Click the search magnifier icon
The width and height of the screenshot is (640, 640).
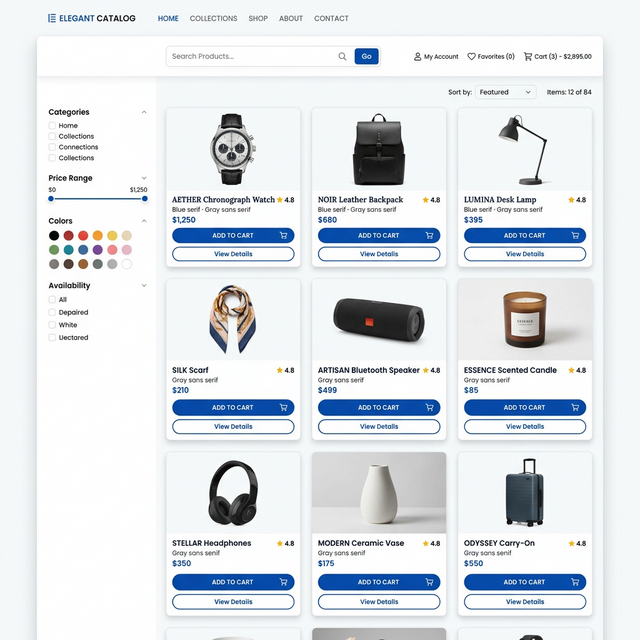pyautogui.click(x=342, y=56)
